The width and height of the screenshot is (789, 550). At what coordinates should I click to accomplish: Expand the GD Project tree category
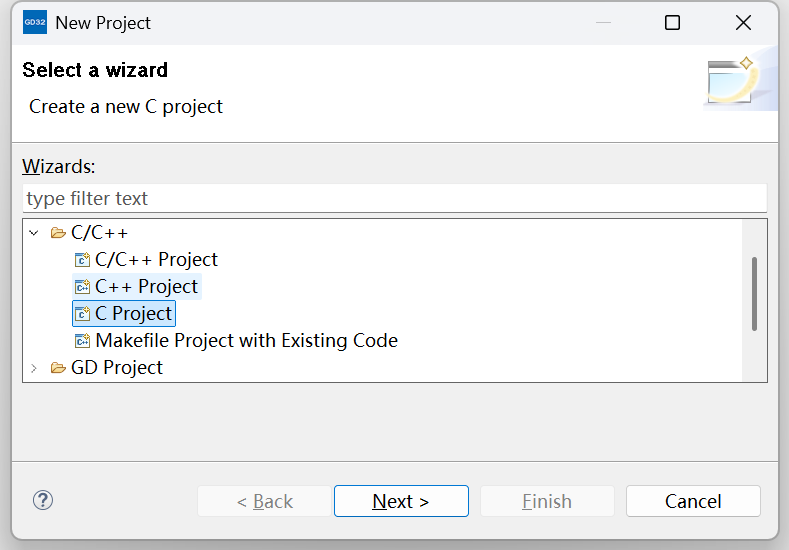pyautogui.click(x=34, y=368)
